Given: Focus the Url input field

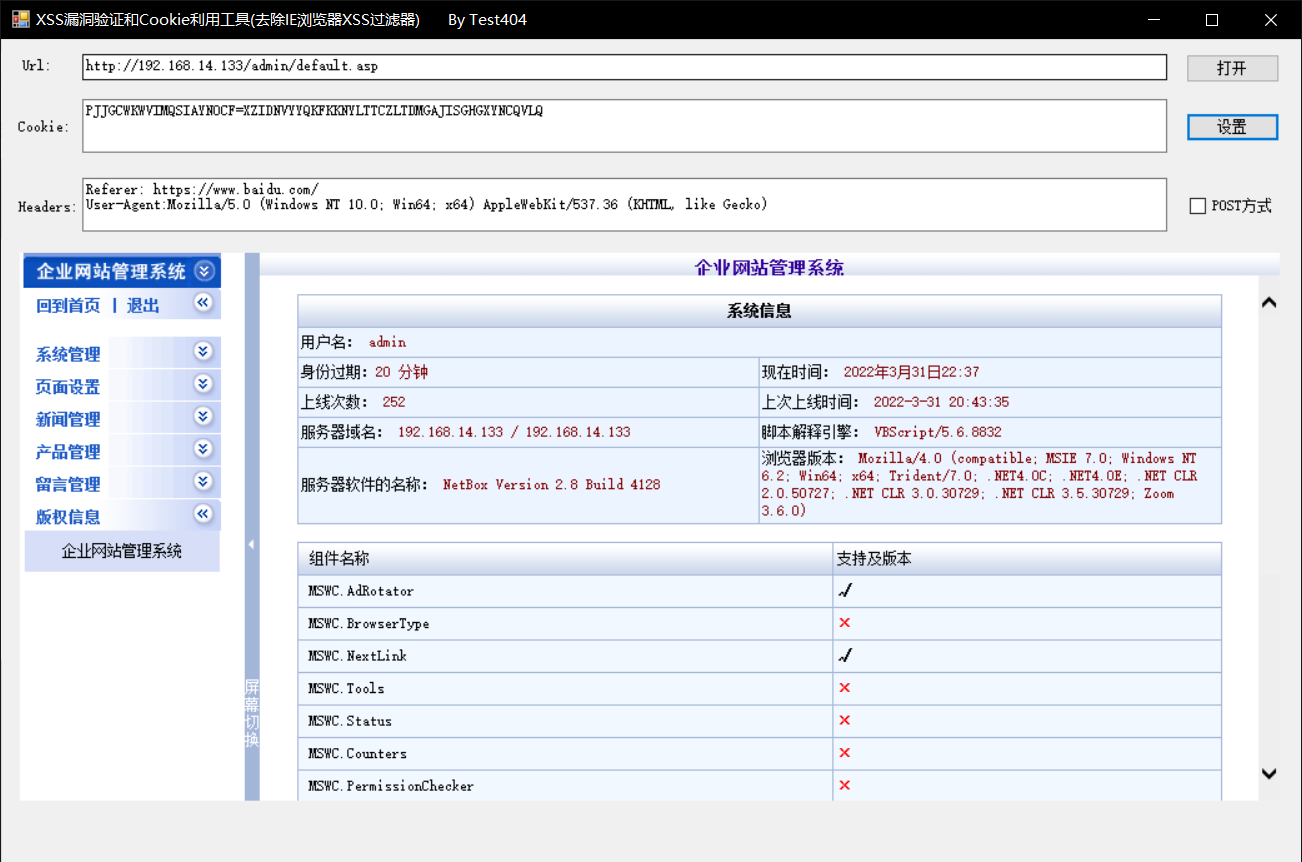Looking at the screenshot, I should 624,67.
